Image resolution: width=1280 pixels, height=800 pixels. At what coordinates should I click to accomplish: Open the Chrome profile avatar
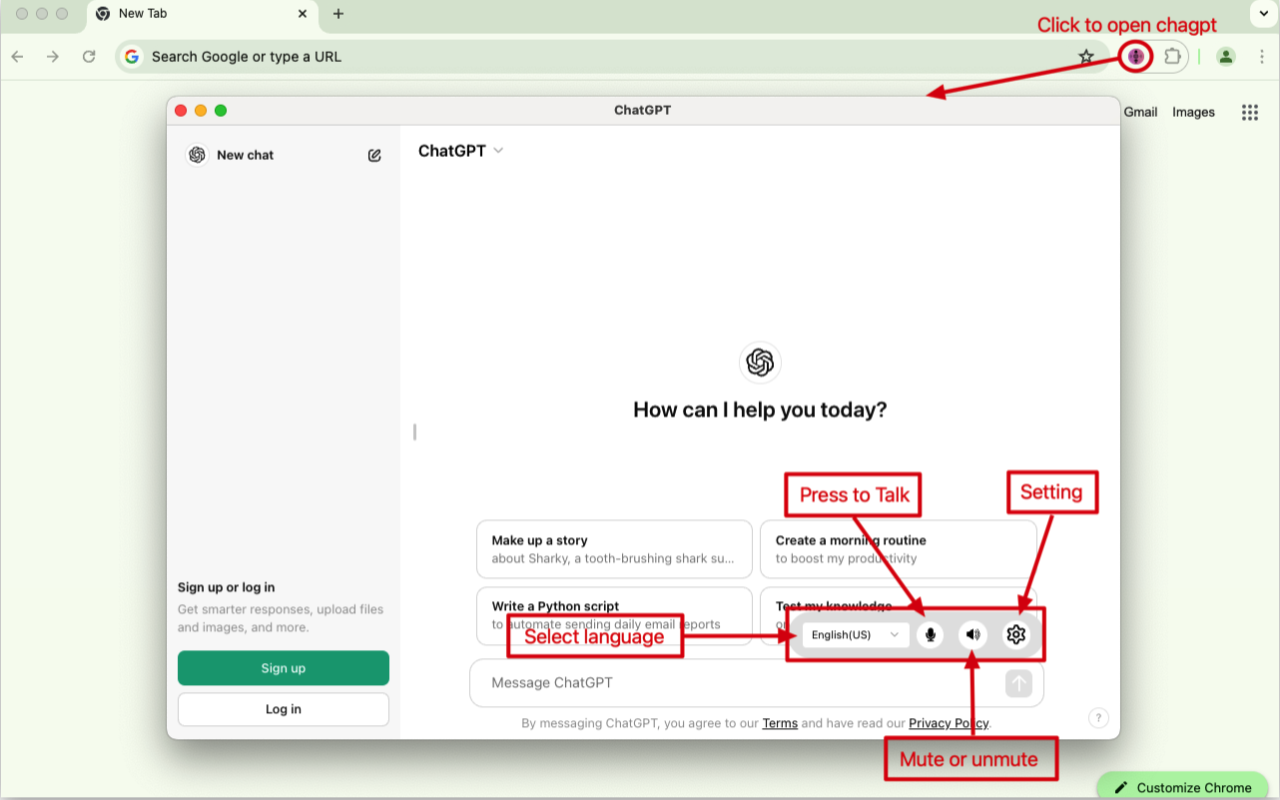[1226, 57]
